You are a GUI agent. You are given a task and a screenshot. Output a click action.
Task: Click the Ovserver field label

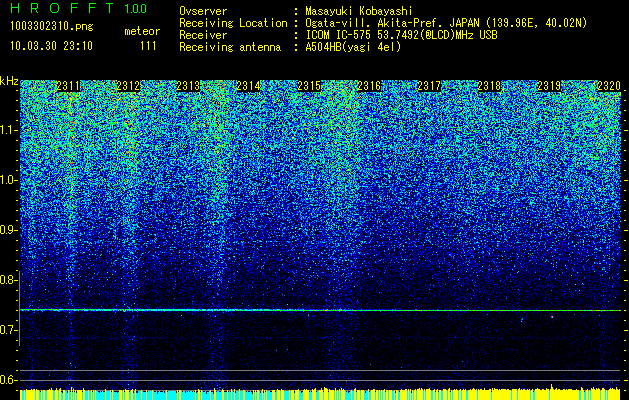(x=203, y=11)
